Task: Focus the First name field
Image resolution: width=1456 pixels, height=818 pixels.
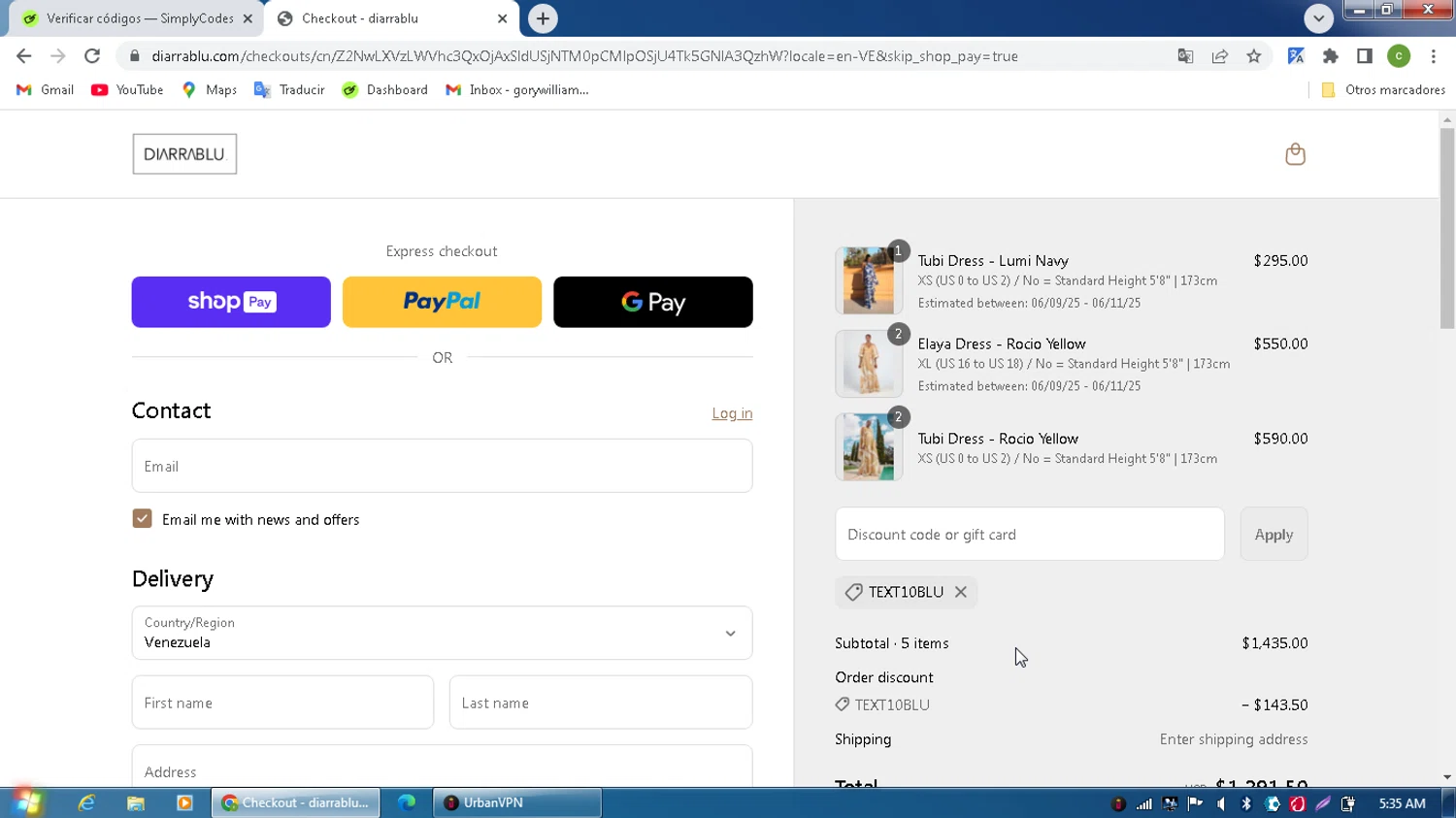Action: coord(282,703)
